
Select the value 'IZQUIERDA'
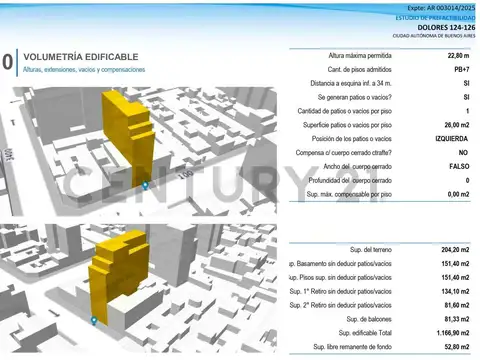[452, 139]
